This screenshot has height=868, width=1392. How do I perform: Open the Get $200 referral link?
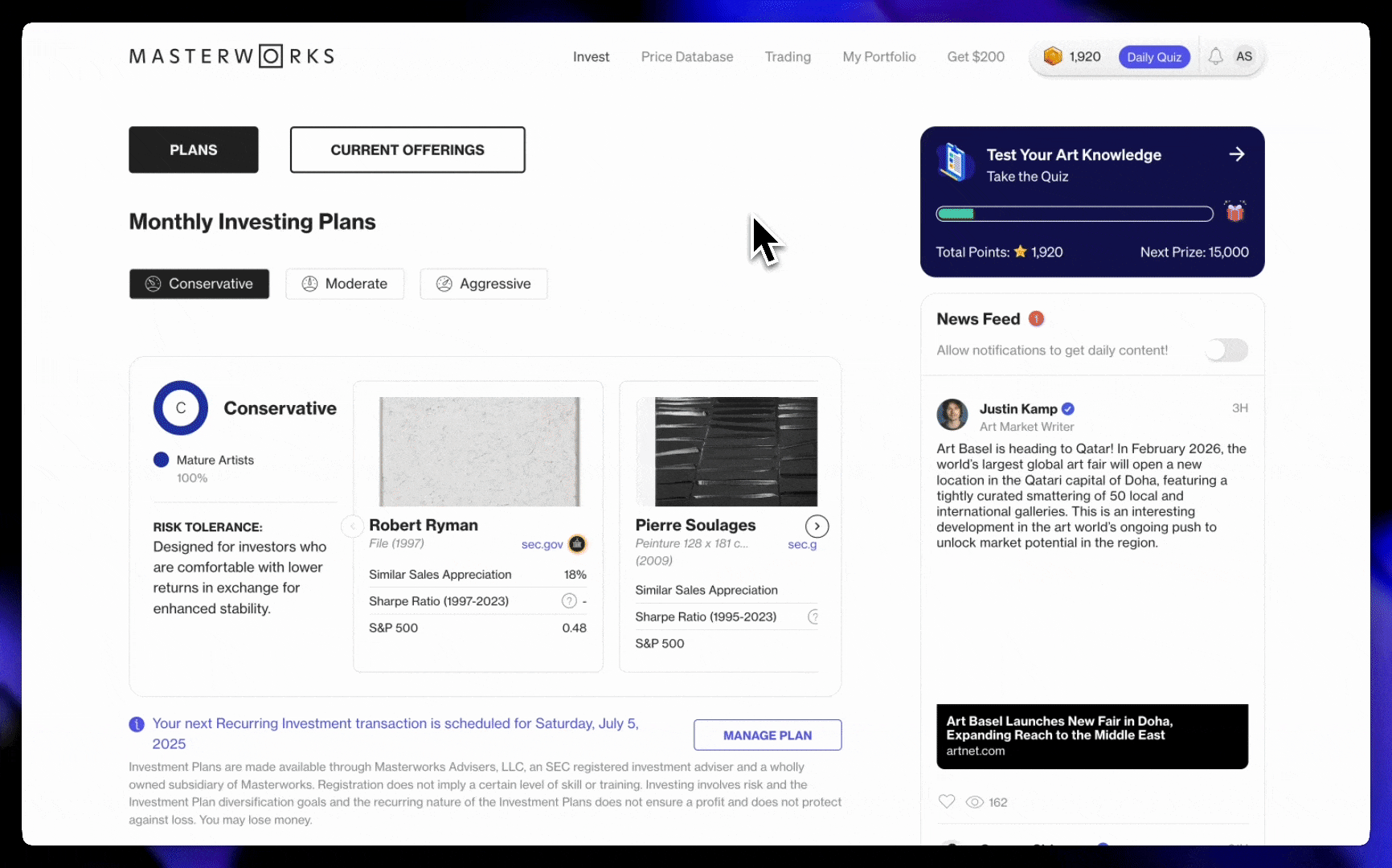click(x=976, y=57)
